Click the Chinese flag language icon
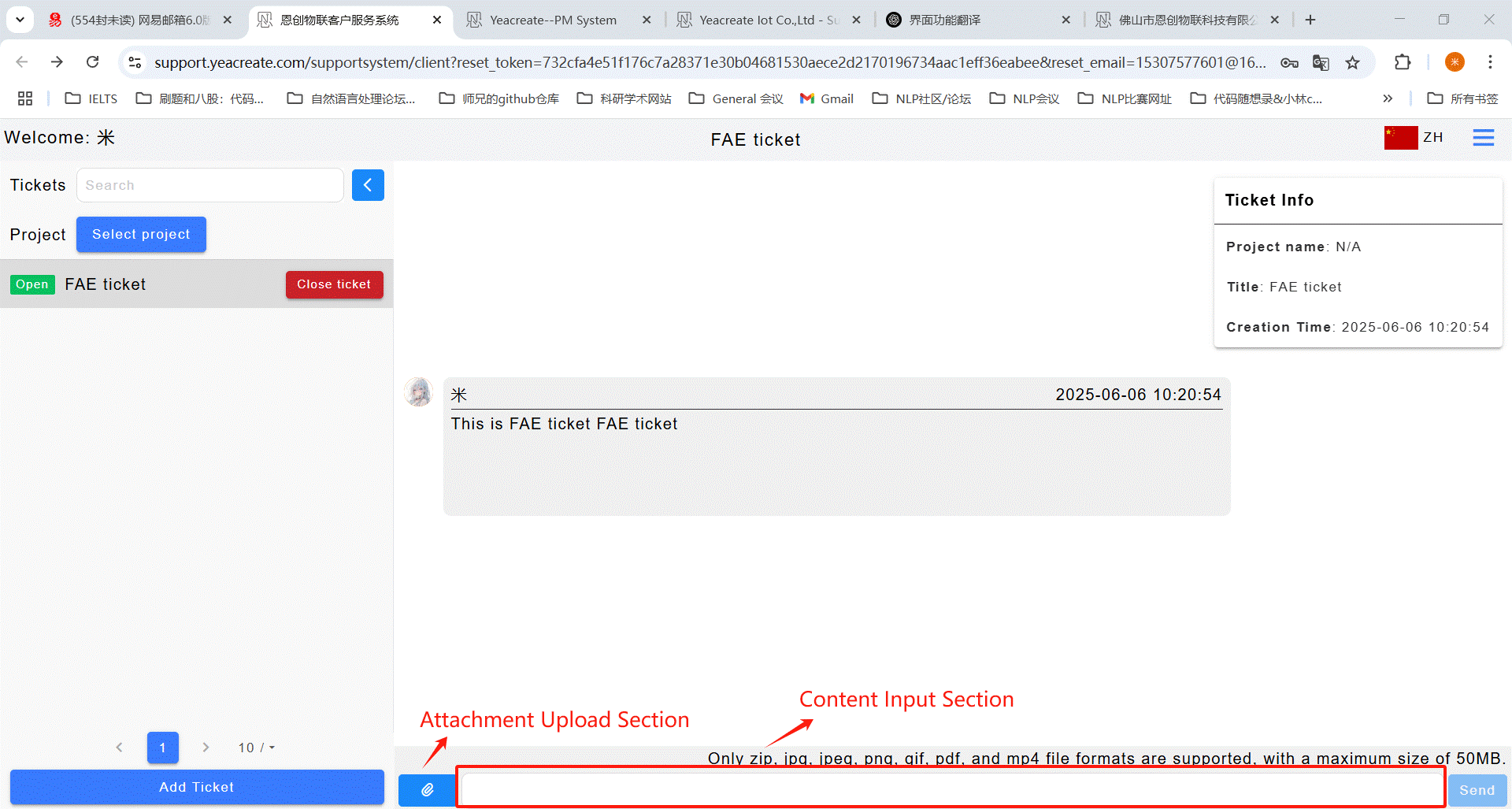Viewport: 1512px width, 809px height. point(1400,138)
